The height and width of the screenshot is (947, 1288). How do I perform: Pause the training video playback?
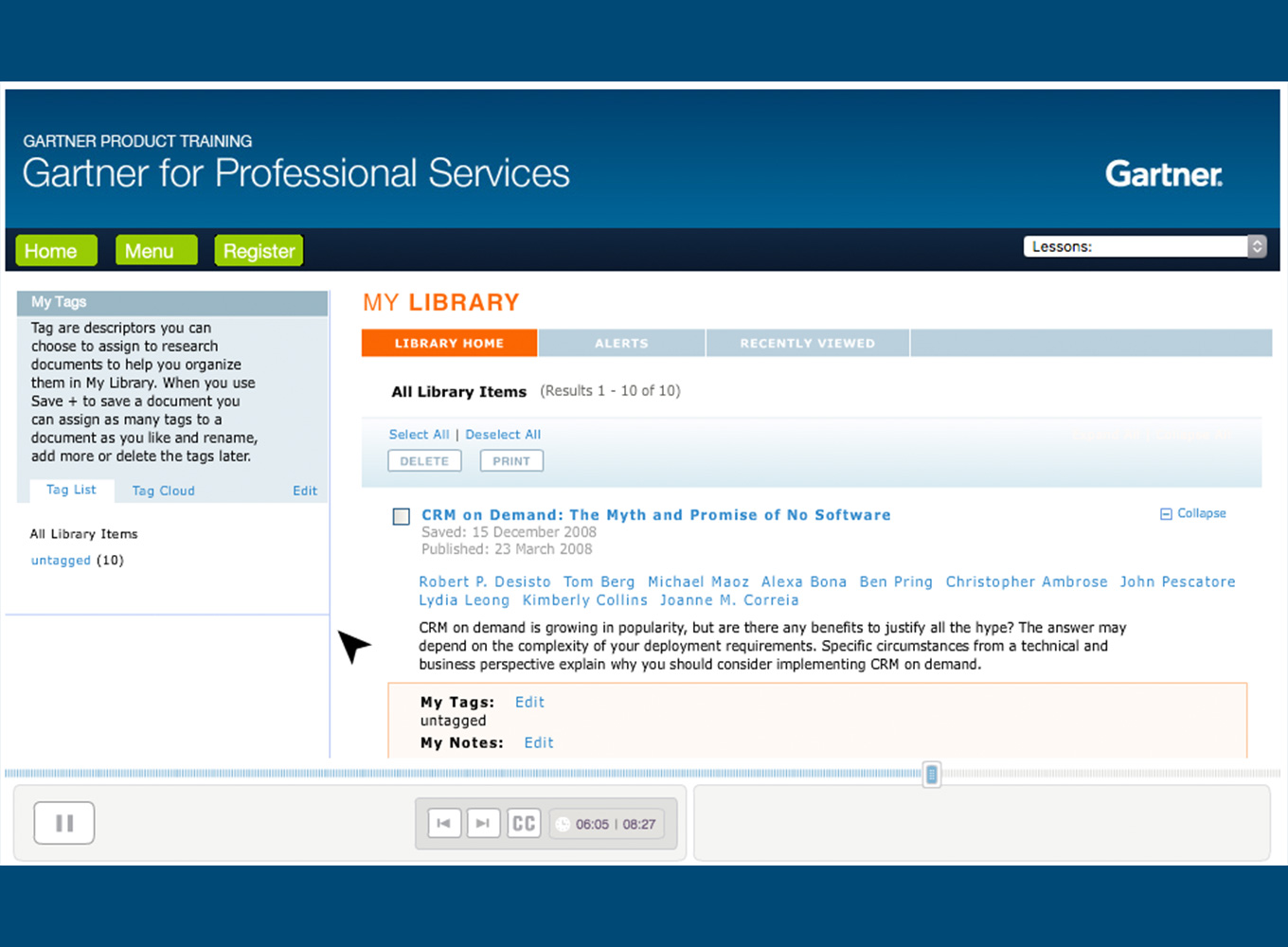coord(64,823)
